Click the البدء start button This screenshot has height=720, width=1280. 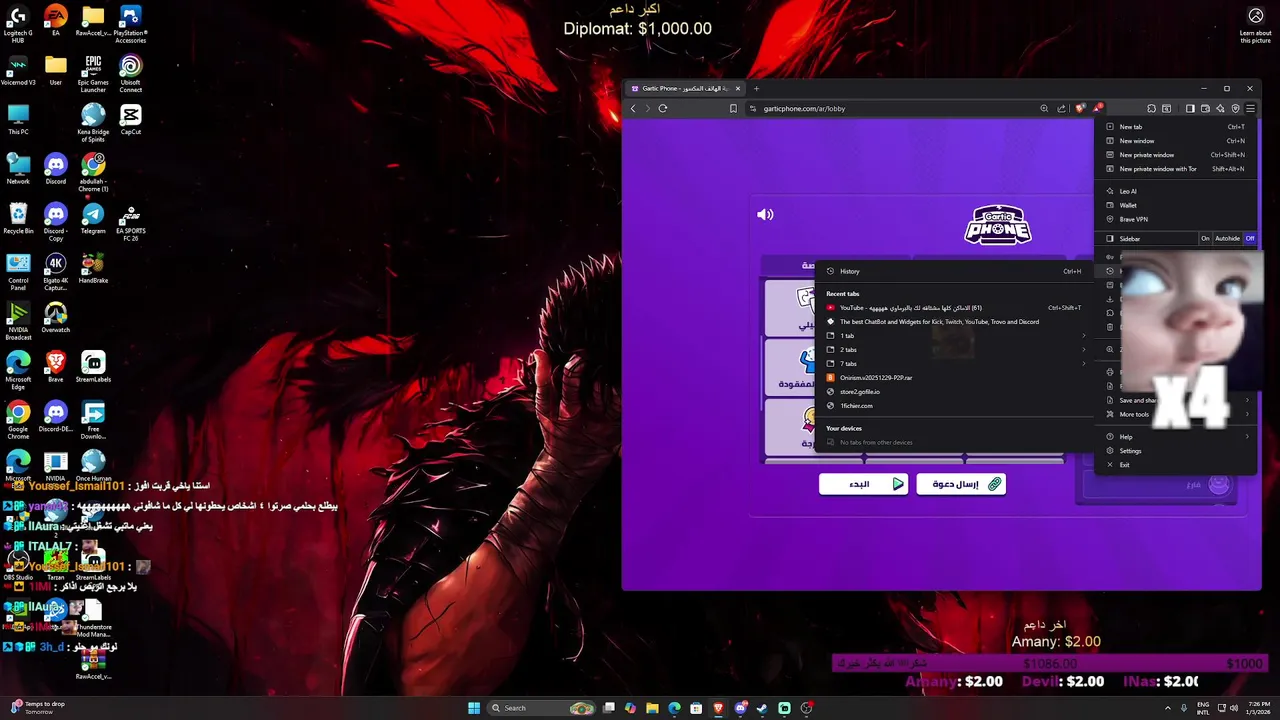click(863, 484)
